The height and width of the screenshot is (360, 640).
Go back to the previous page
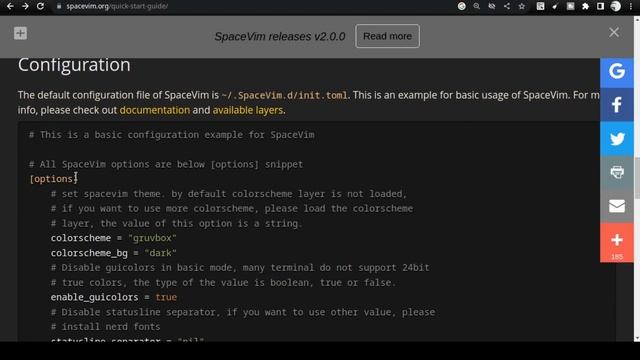[10, 6]
